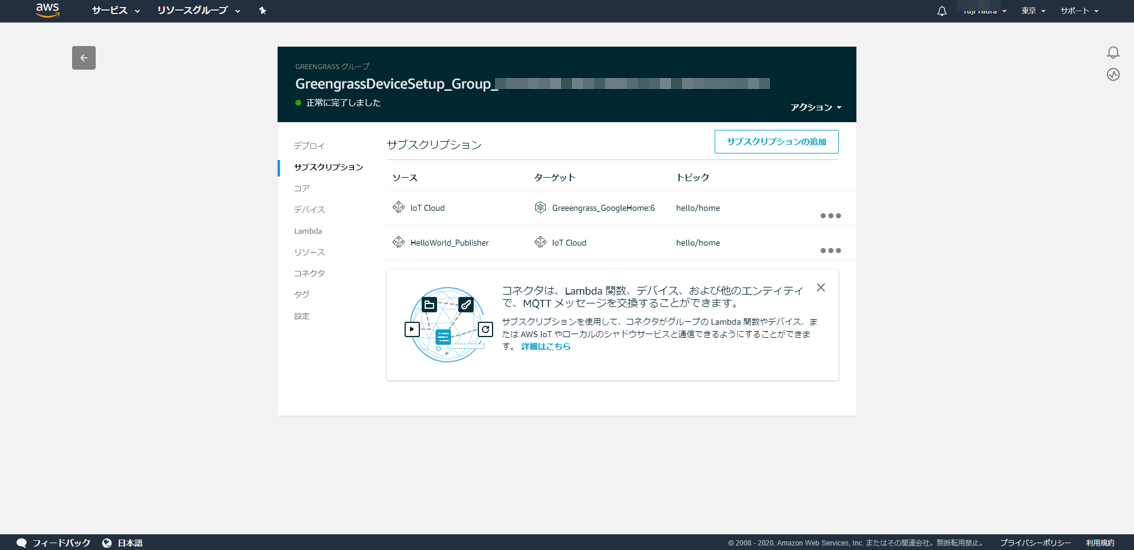Image resolution: width=1134 pixels, height=550 pixels.
Task: Open the activity monitor icon at right edge
Action: [x=1113, y=75]
